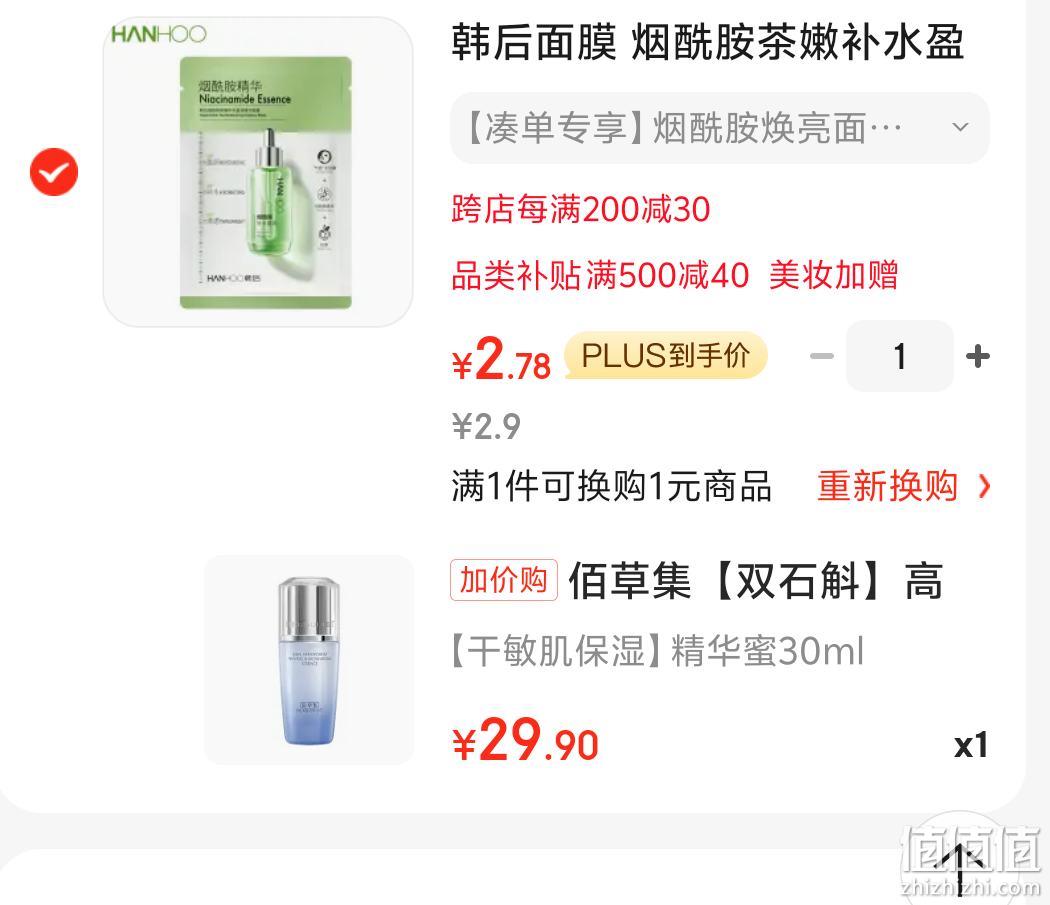
Task: Click the red arrow beside 重新换购
Action: tap(984, 486)
